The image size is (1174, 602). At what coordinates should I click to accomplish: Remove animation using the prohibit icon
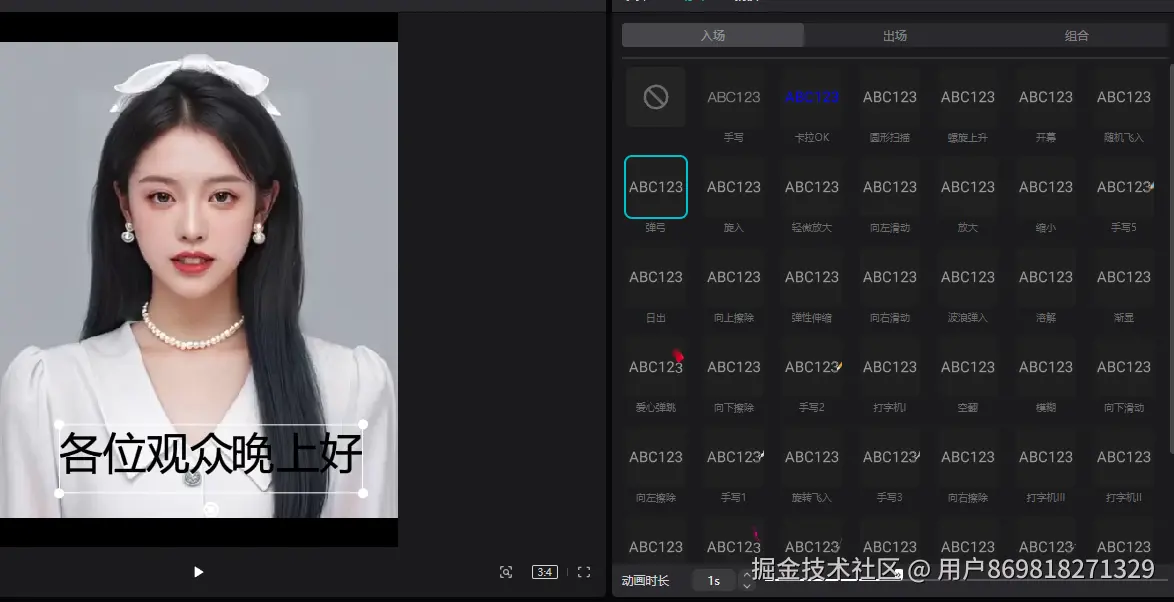point(655,96)
